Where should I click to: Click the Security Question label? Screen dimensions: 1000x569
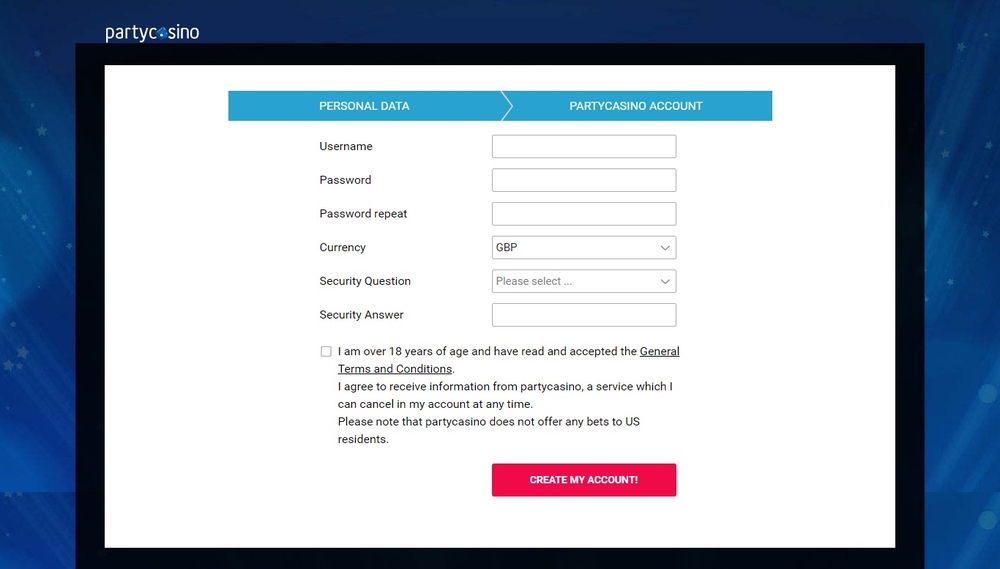coord(365,281)
